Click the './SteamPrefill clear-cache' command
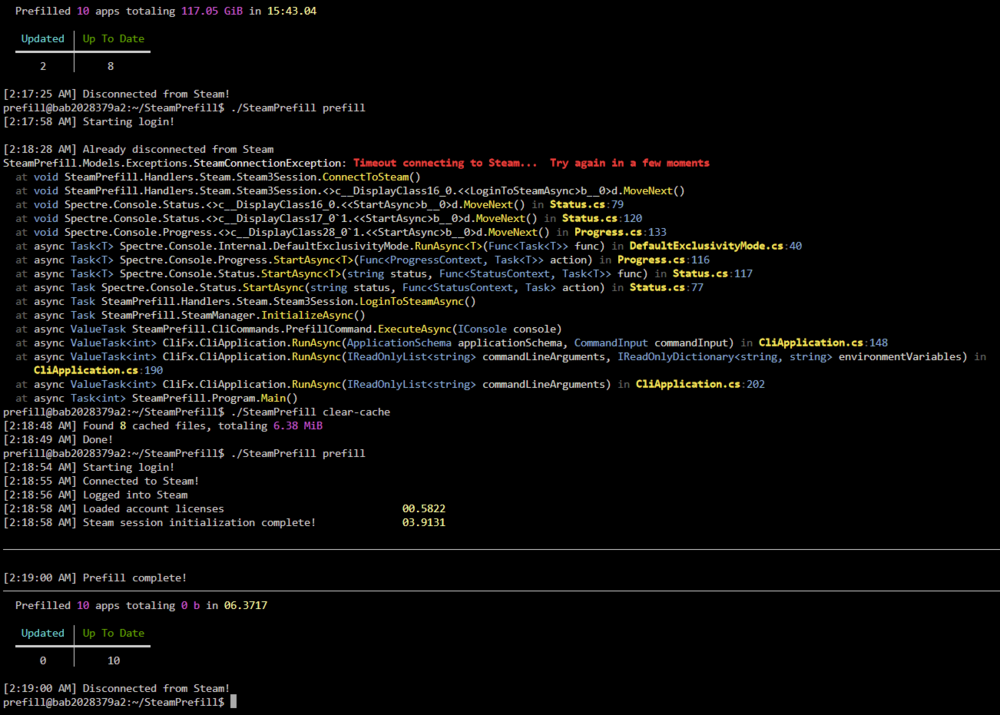Screen dimensions: 1000x715 tap(310, 412)
